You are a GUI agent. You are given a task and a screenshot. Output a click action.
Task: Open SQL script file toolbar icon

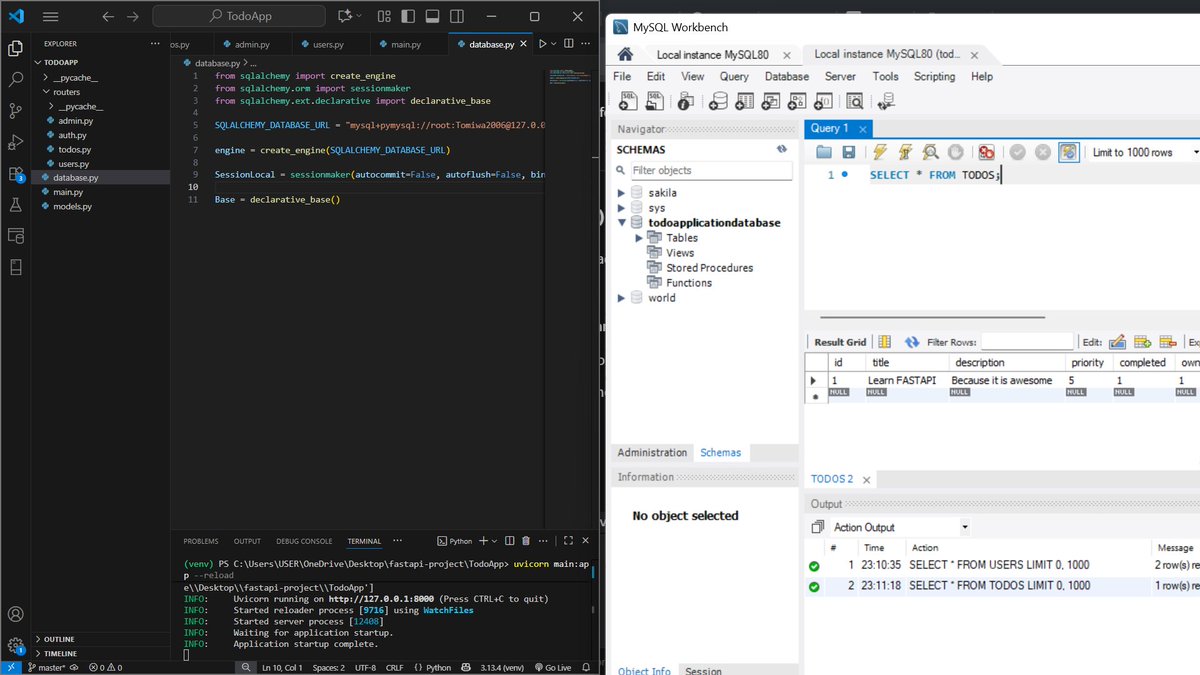654,100
